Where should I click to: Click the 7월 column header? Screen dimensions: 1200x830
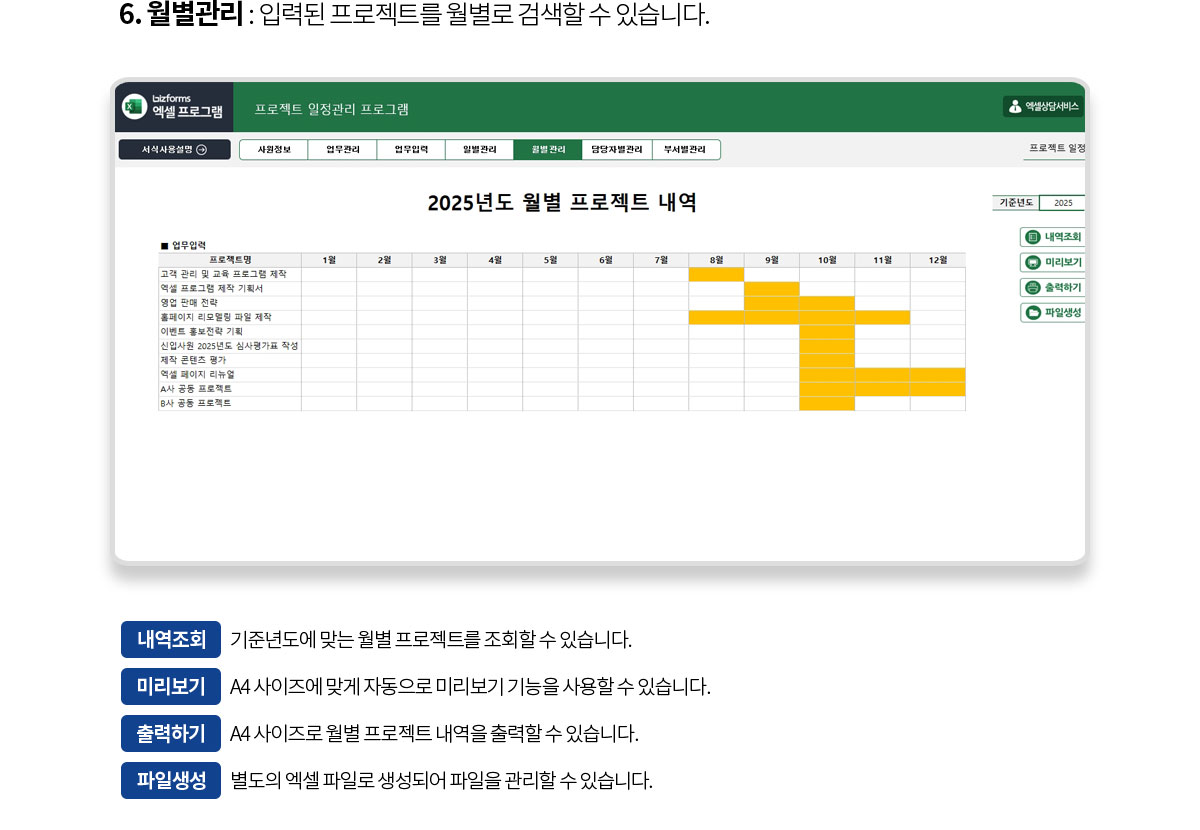pos(661,260)
